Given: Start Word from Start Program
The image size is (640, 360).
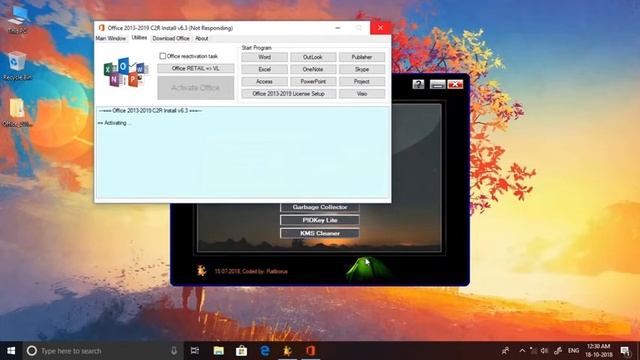Looking at the screenshot, I should 264,57.
